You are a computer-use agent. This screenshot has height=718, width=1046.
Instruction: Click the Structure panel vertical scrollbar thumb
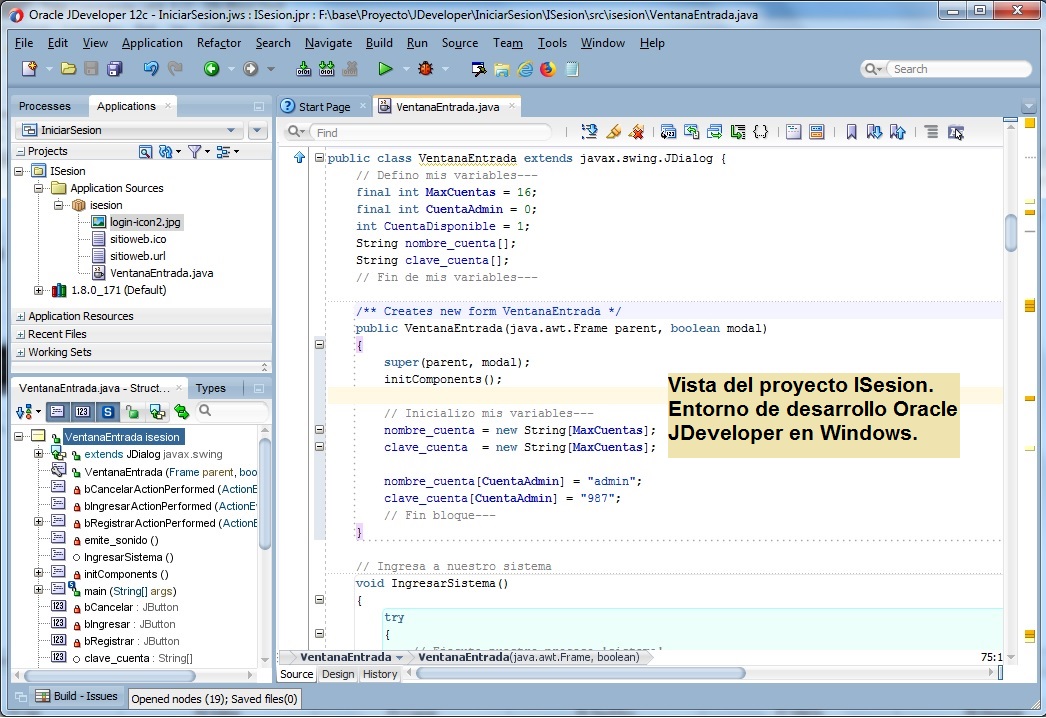(x=264, y=494)
